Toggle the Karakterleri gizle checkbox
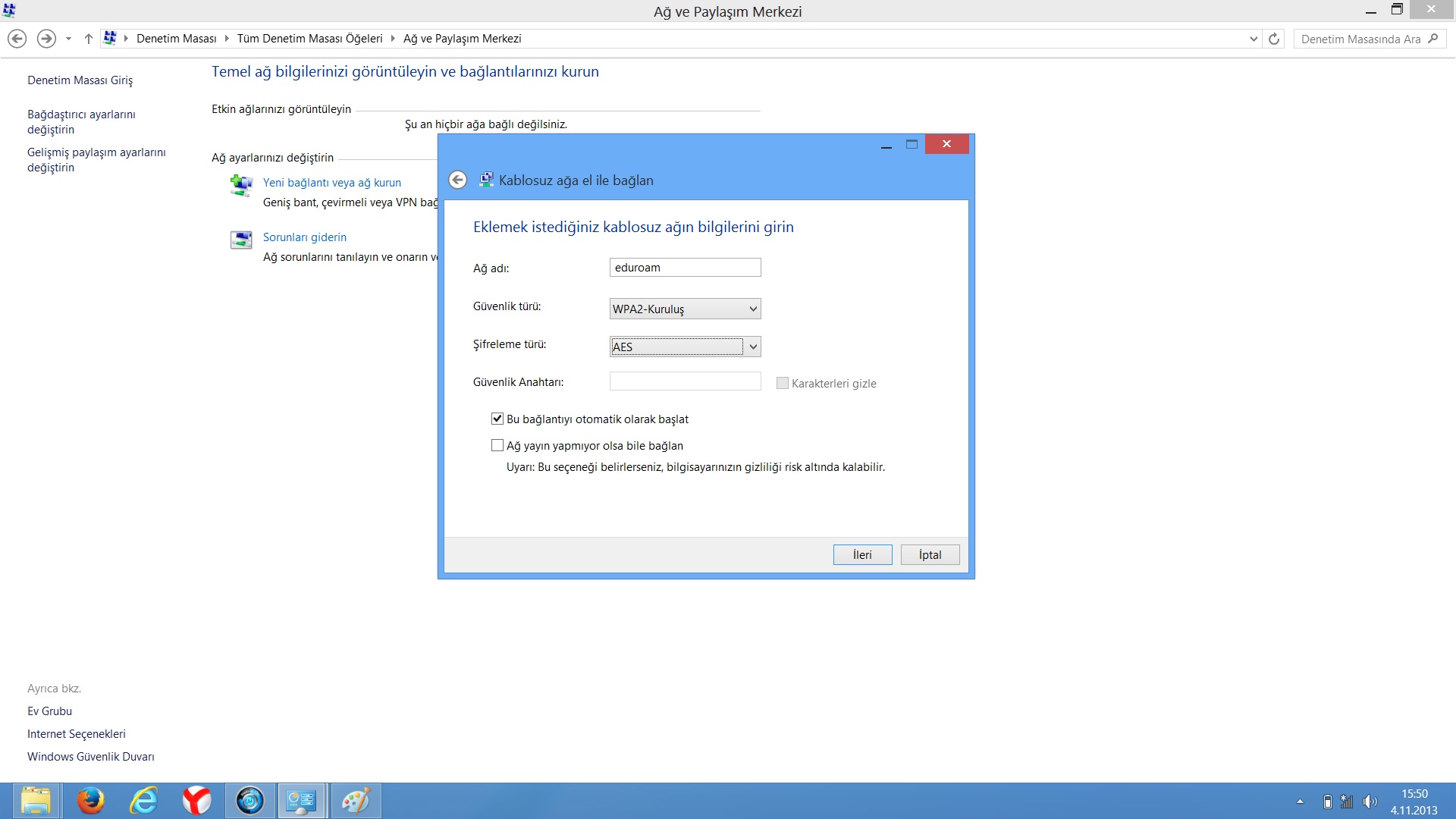The image size is (1456, 819). [783, 383]
